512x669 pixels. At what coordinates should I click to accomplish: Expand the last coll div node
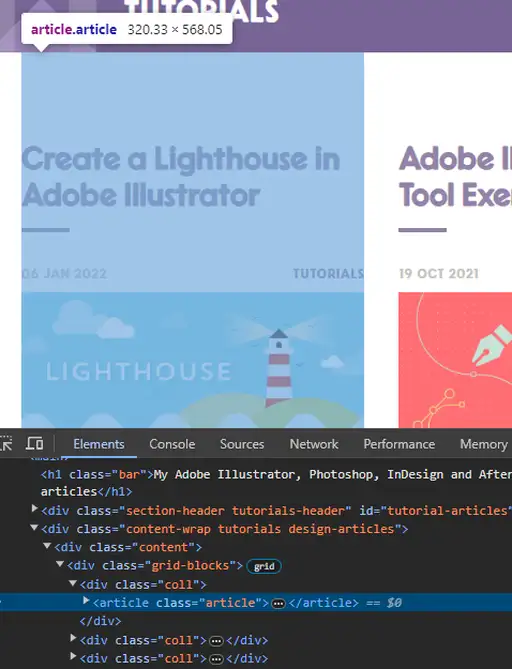[73, 656]
